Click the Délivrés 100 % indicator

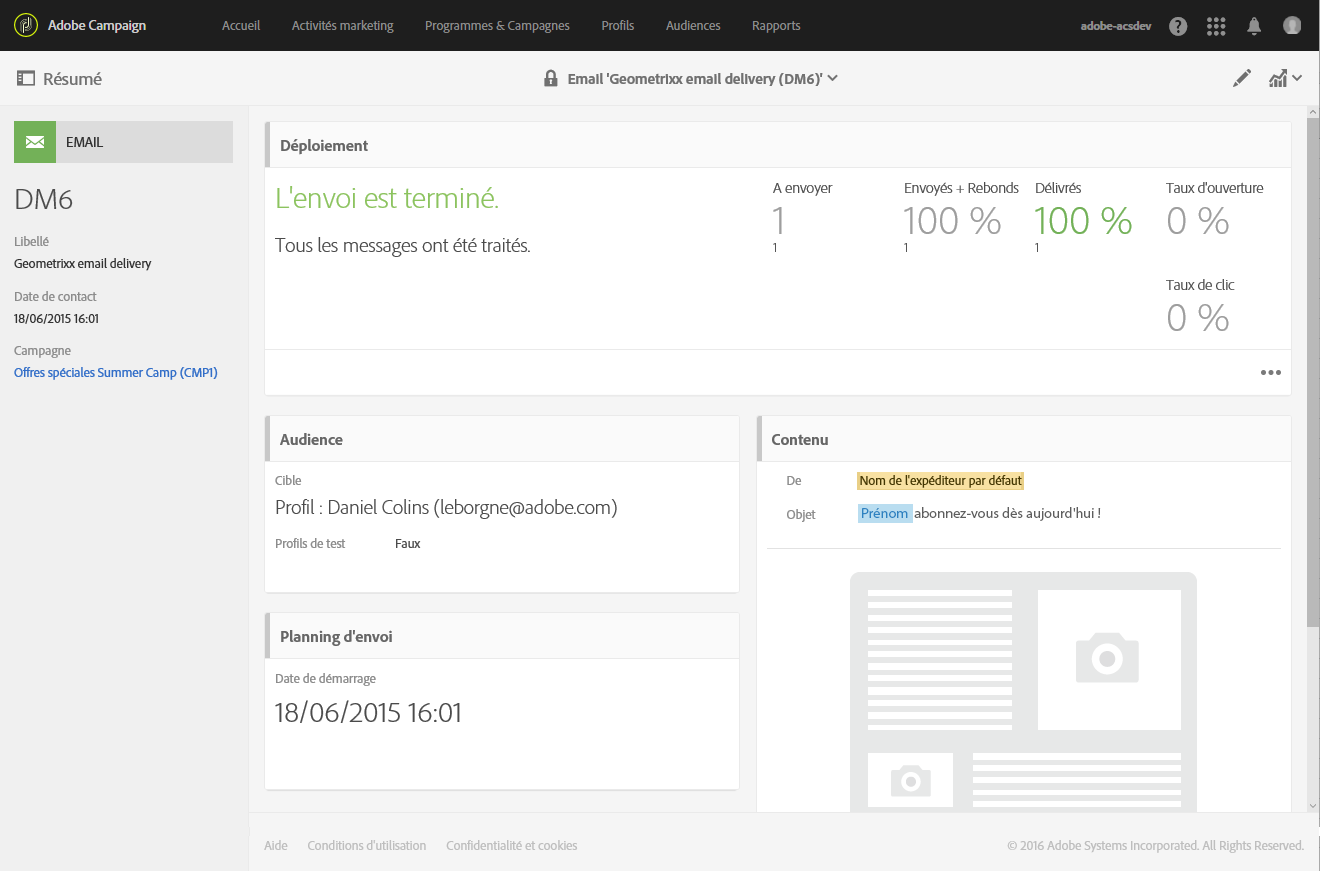pyautogui.click(x=1083, y=221)
